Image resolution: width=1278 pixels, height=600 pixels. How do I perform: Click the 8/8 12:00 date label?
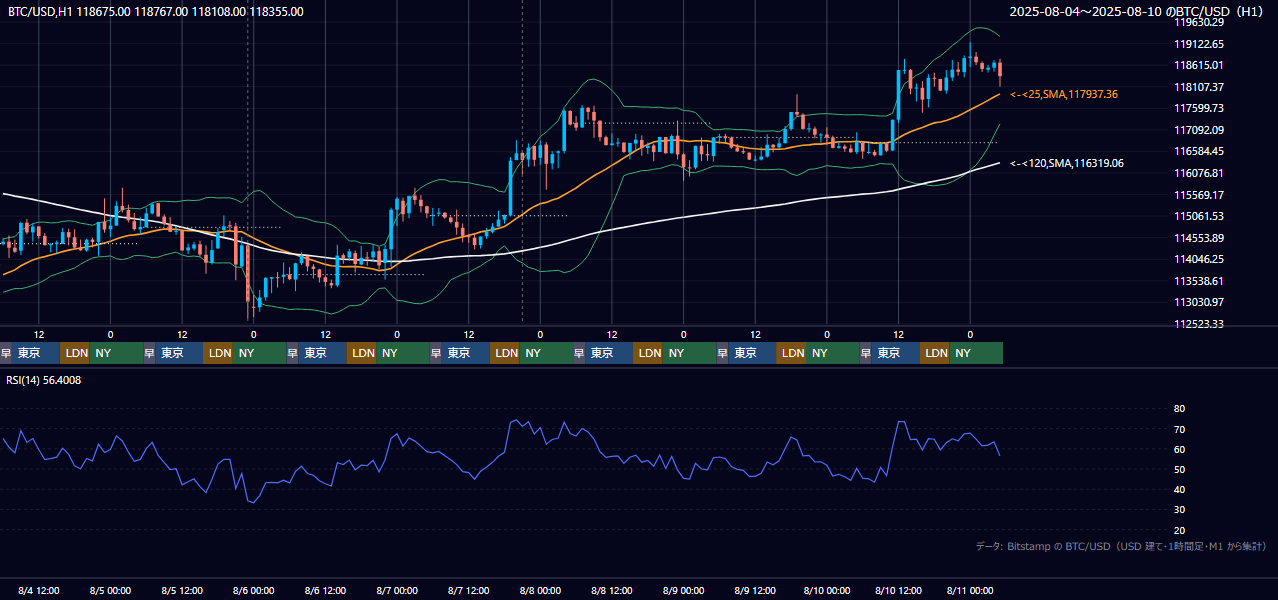[612, 591]
